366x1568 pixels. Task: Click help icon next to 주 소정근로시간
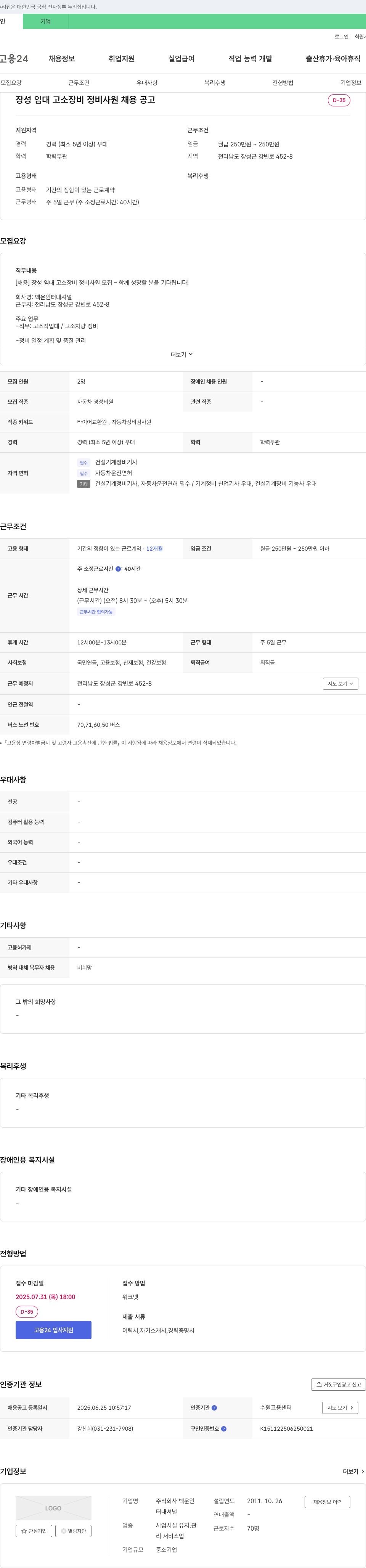[117, 569]
